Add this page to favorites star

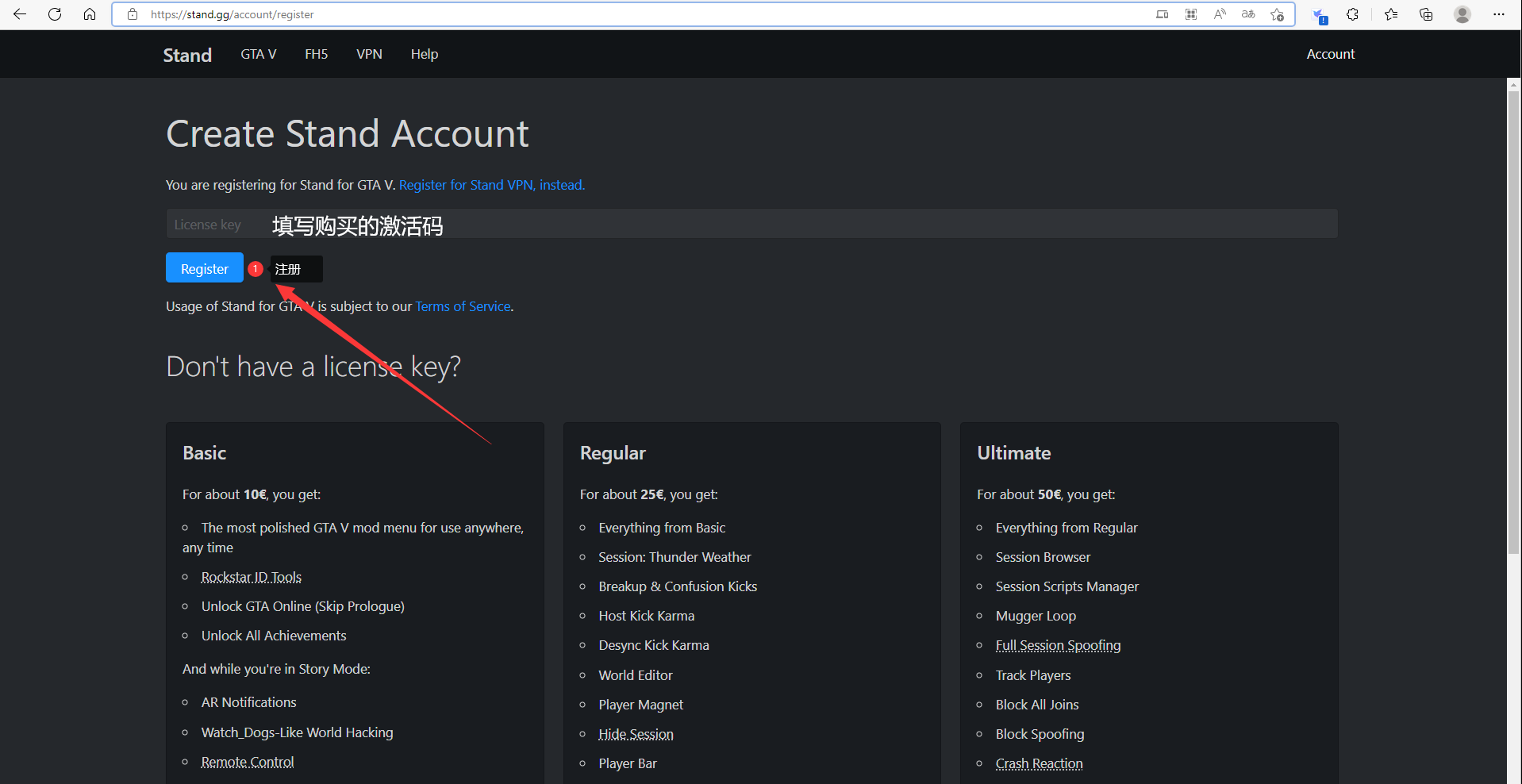[x=1277, y=14]
